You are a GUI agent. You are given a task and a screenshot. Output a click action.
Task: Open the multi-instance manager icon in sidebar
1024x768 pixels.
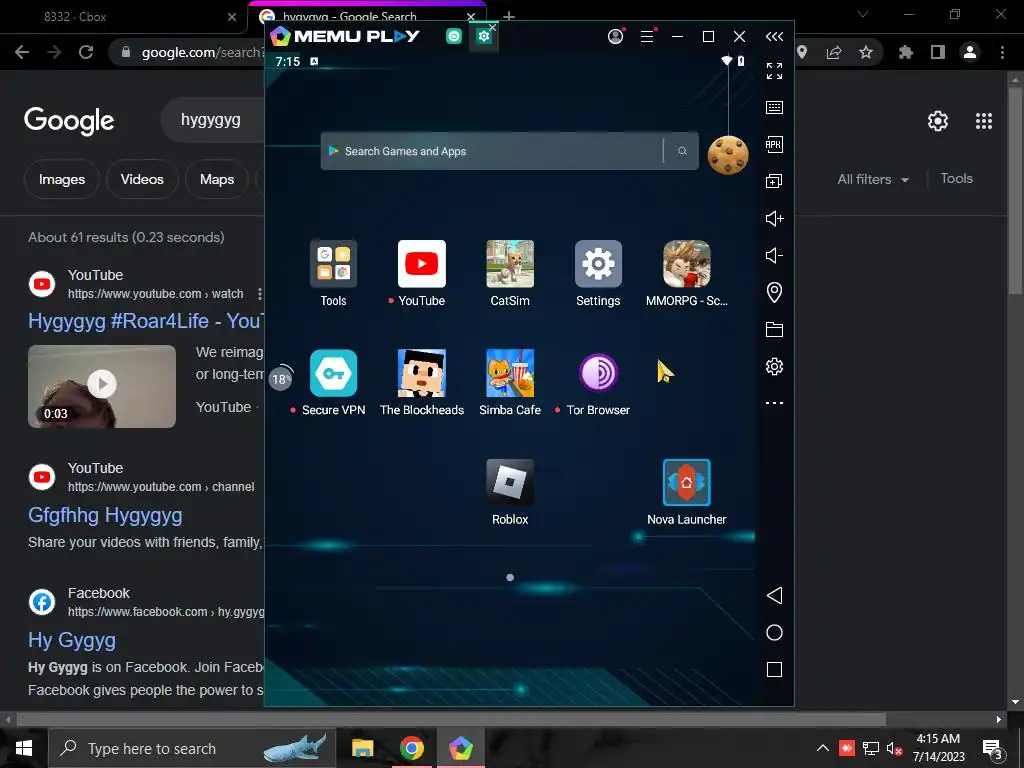point(775,181)
